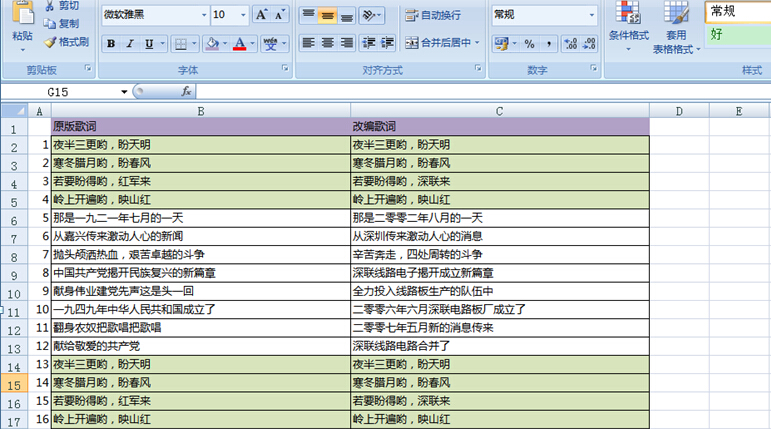Screen dimensions: 771x429
Task: Click the font color red A button
Action: (x=239, y=44)
